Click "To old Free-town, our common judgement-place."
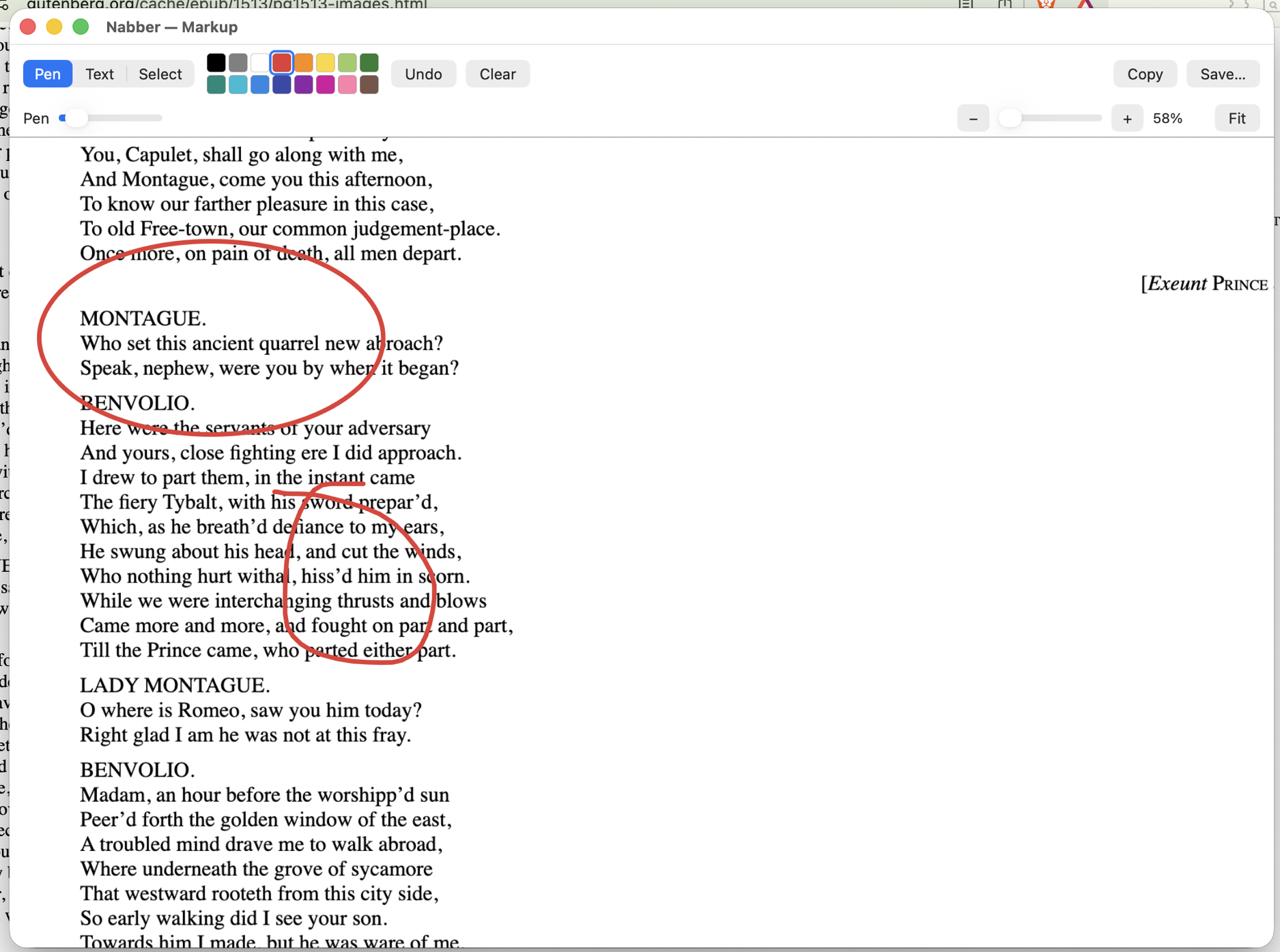Image resolution: width=1280 pixels, height=952 pixels. tap(290, 229)
